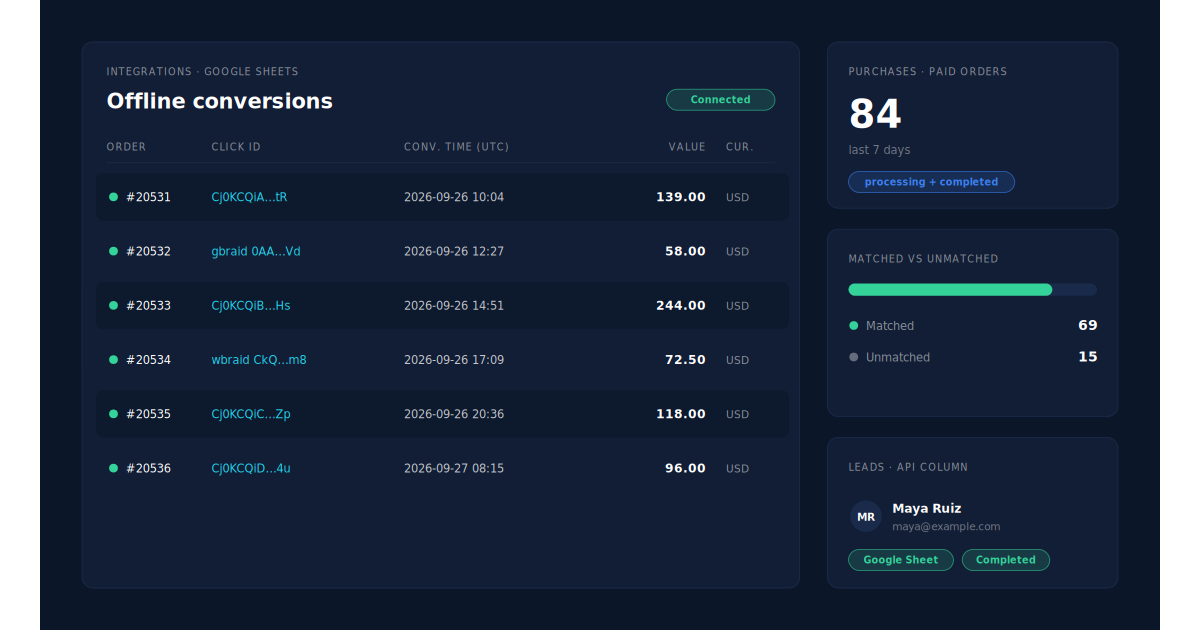The image size is (1200, 630).
Task: Click conversion time 2026-09-26 10:04
Action: point(454,197)
